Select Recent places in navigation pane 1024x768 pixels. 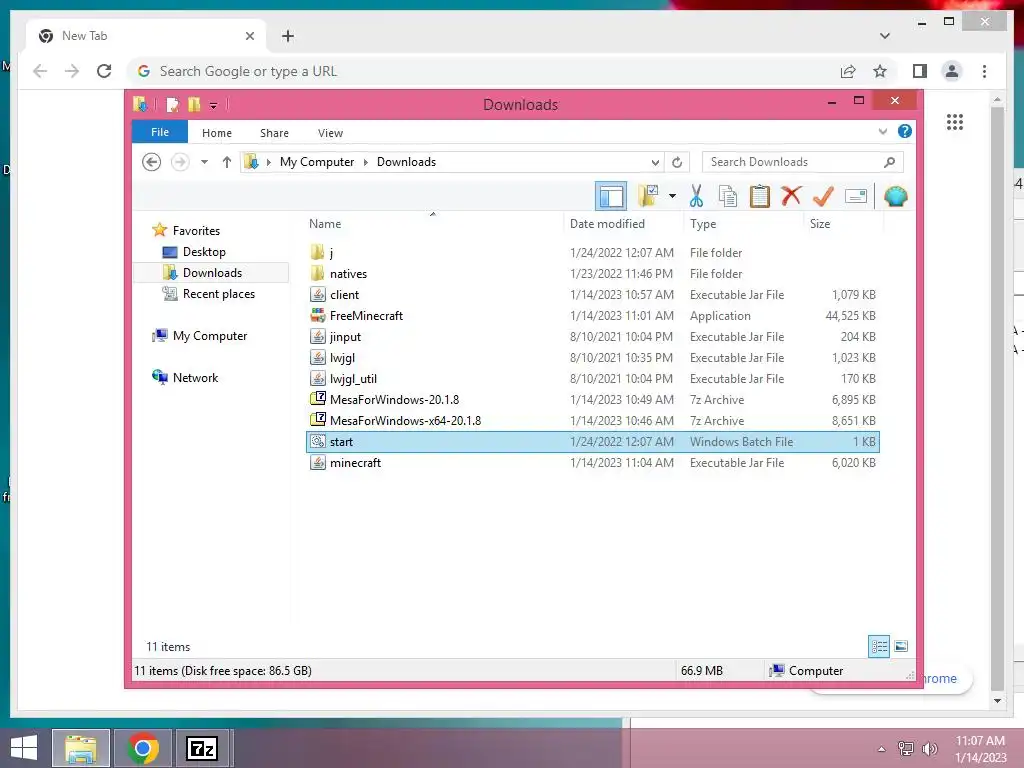click(219, 294)
